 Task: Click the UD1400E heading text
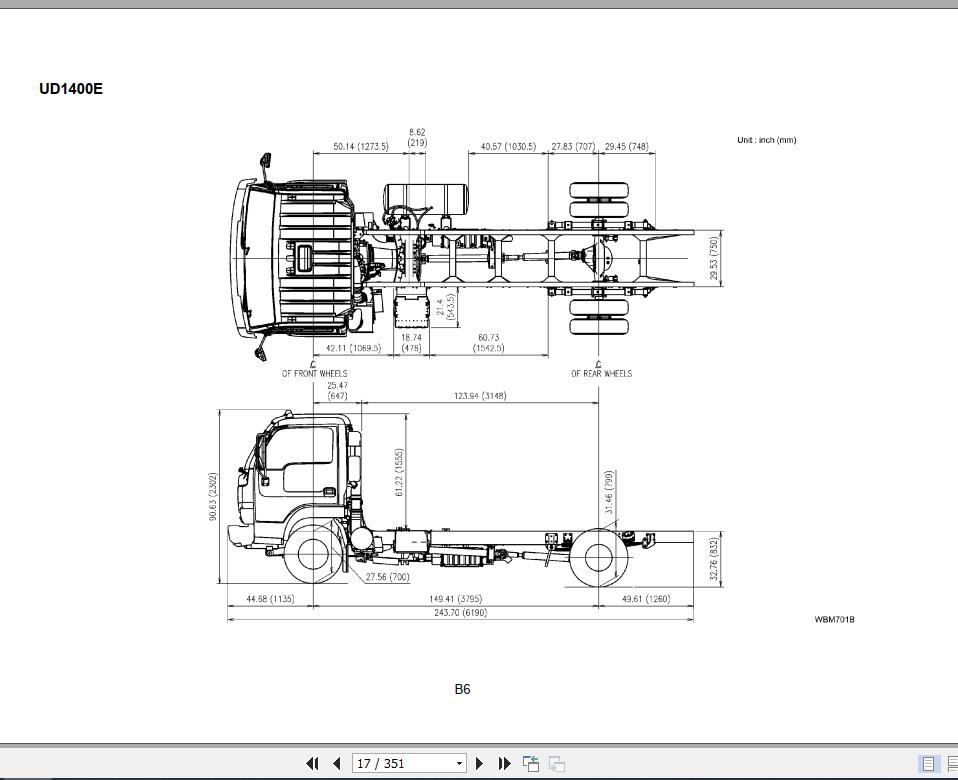pyautogui.click(x=71, y=89)
